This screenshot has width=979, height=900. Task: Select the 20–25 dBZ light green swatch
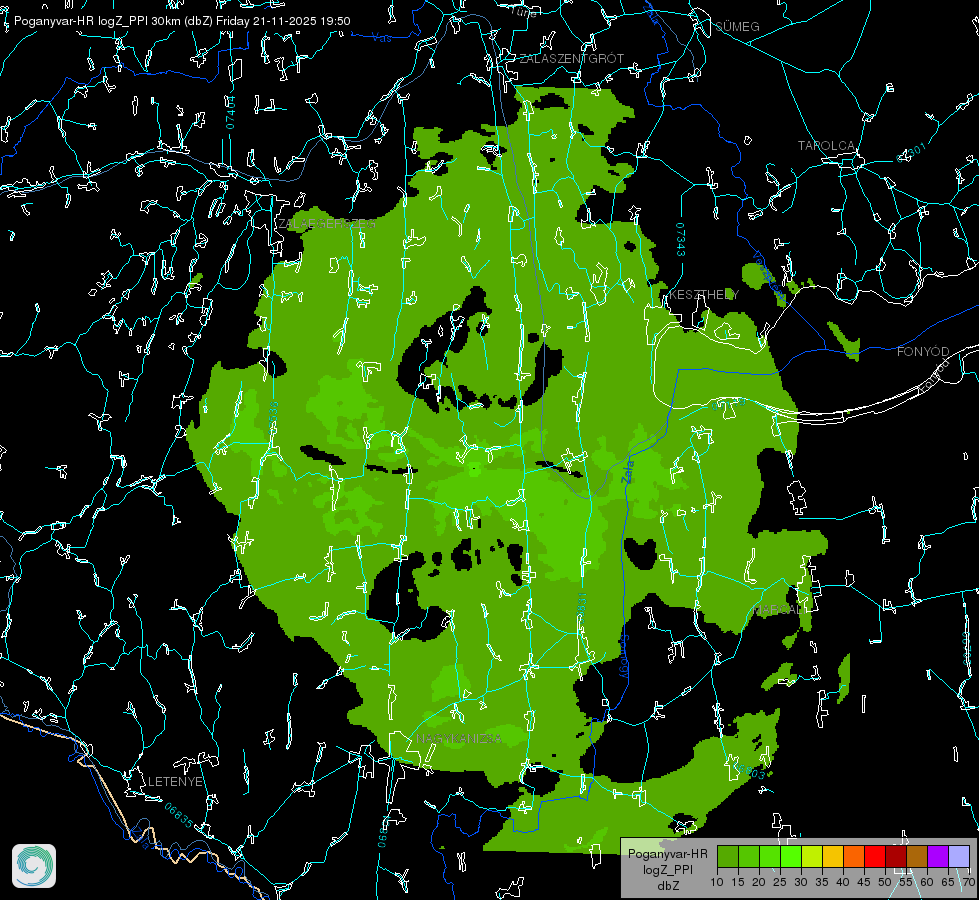[x=770, y=857]
